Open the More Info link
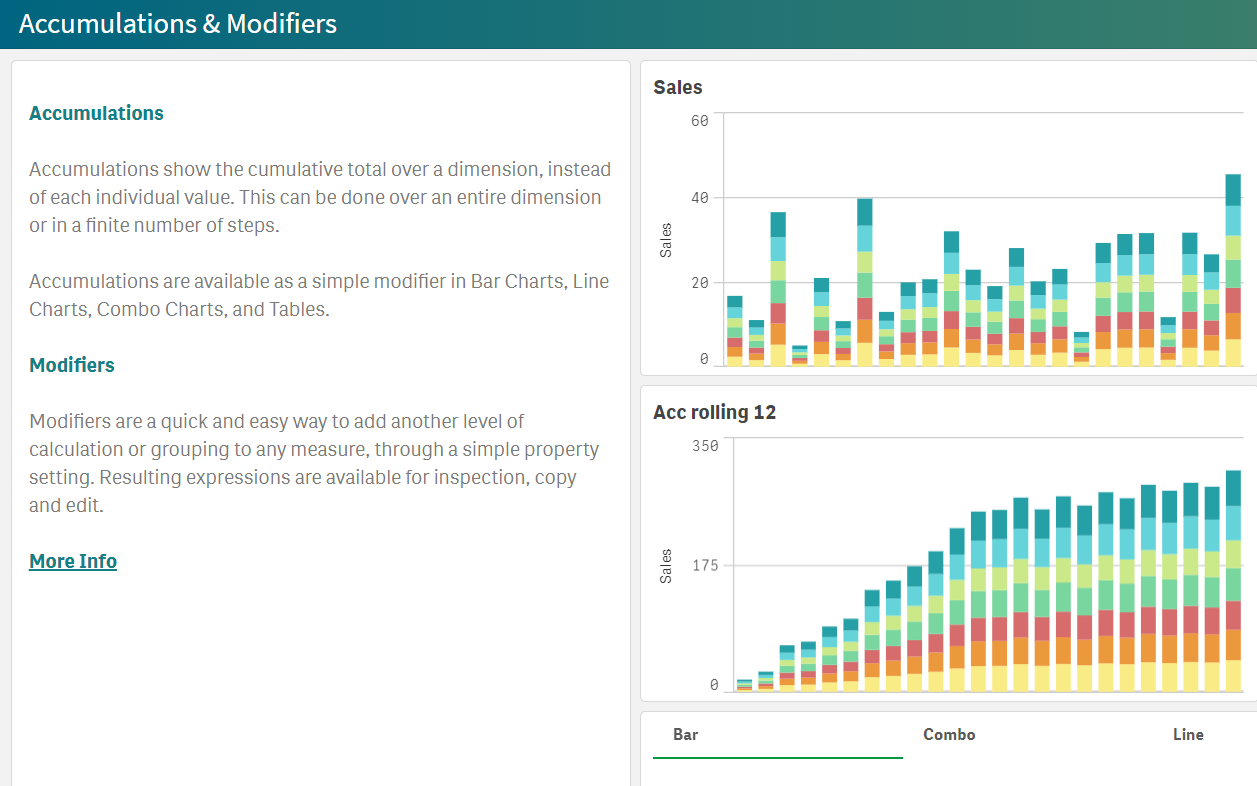This screenshot has width=1257, height=786. [x=72, y=560]
